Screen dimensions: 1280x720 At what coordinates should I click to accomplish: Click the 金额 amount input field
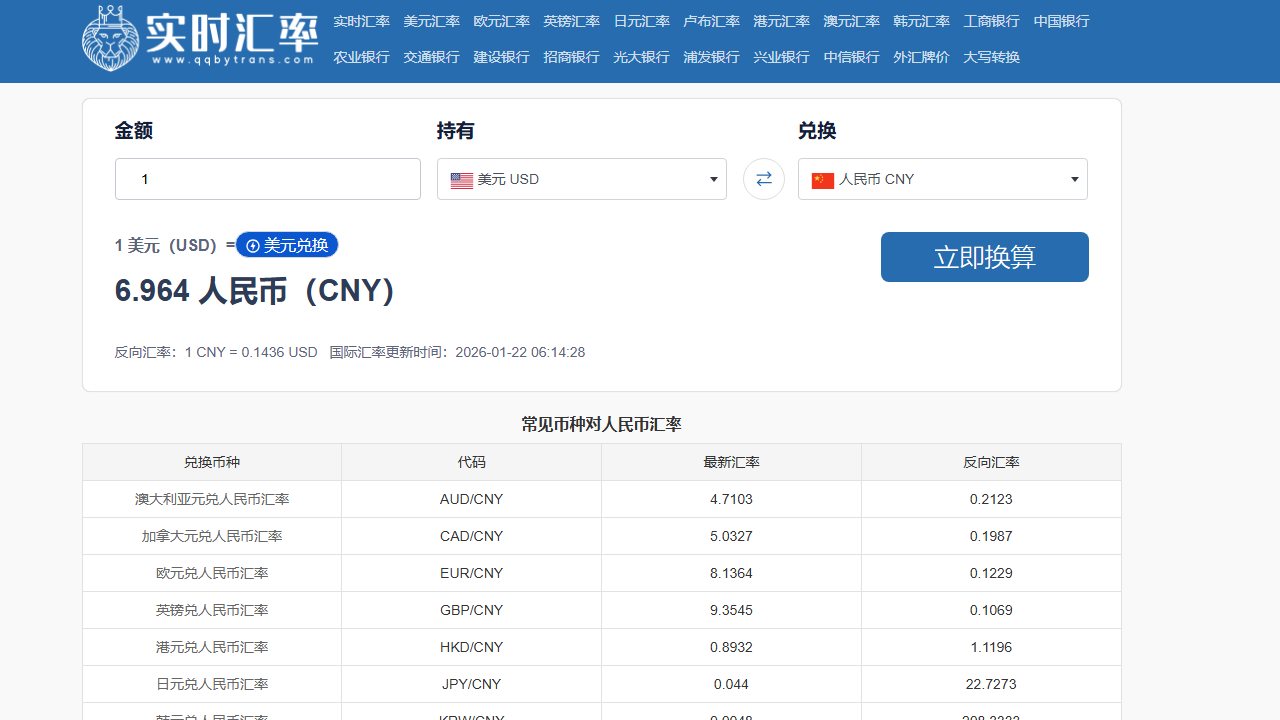tap(267, 178)
